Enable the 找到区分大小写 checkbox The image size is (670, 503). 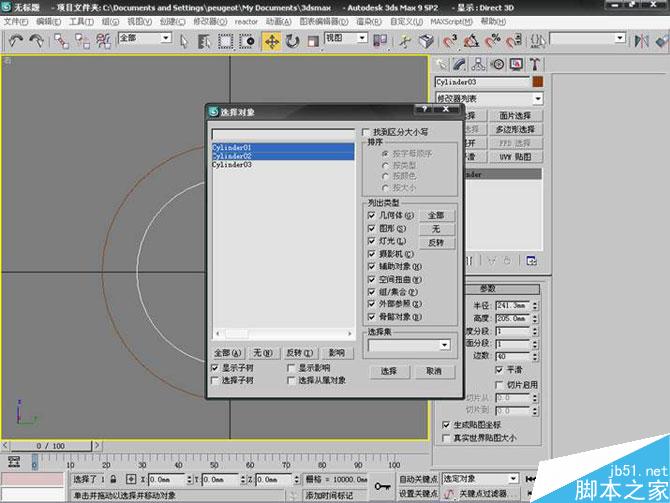tap(366, 132)
